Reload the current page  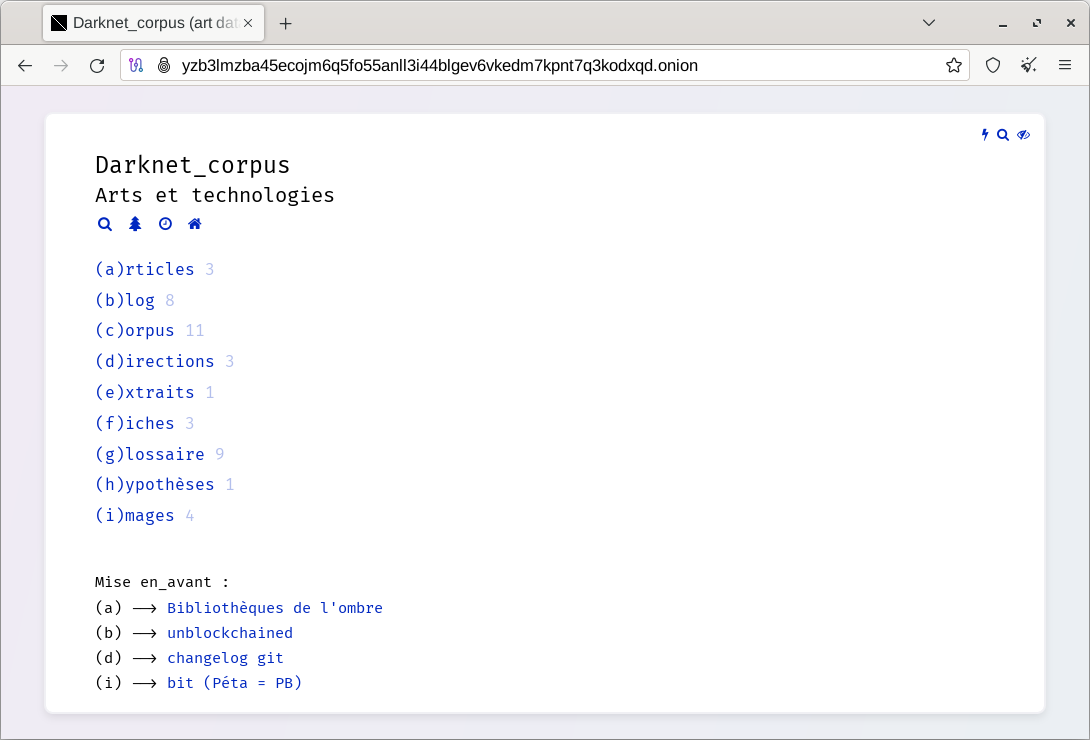tap(97, 66)
